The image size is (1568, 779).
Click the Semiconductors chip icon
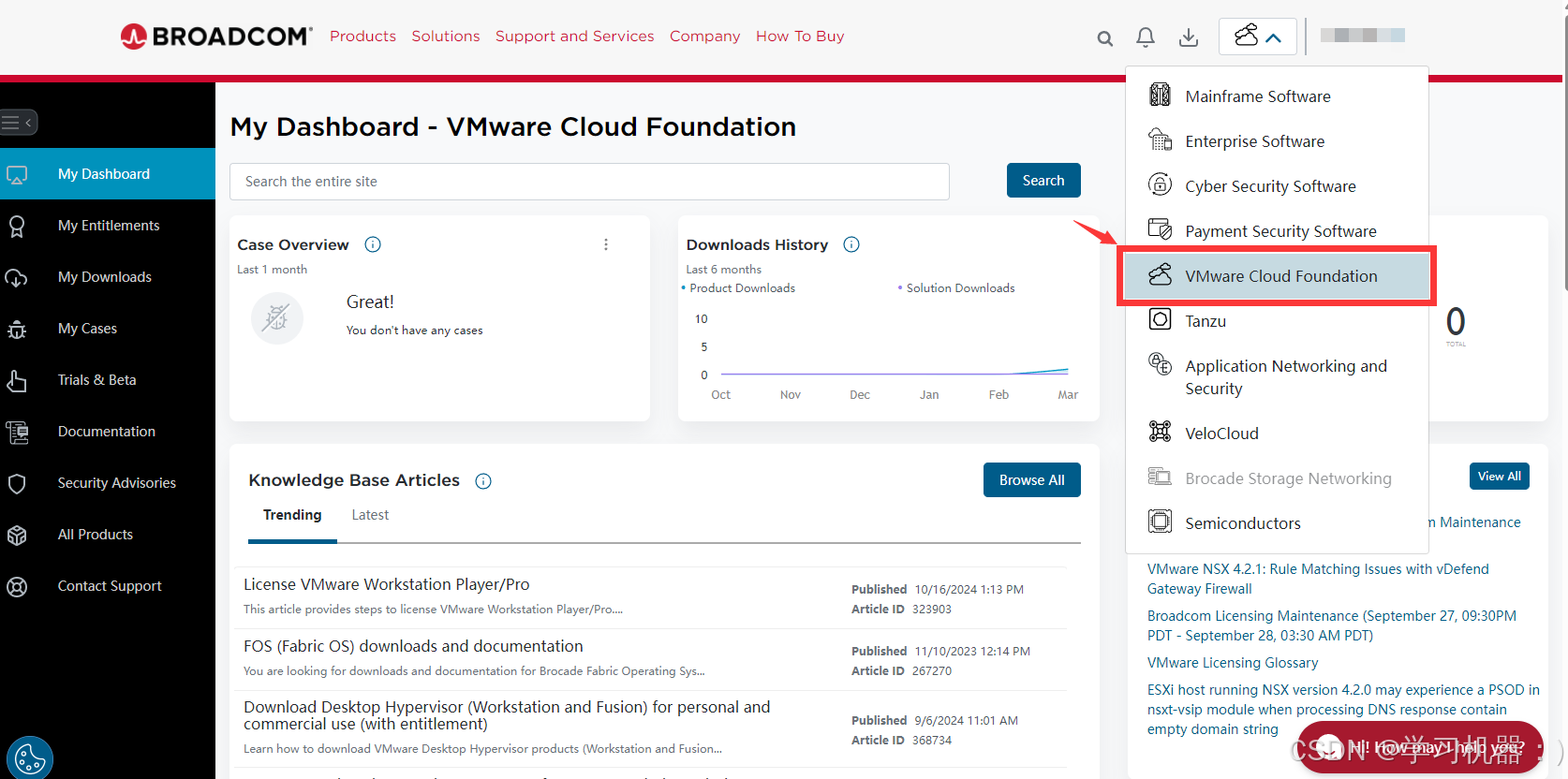click(1160, 522)
